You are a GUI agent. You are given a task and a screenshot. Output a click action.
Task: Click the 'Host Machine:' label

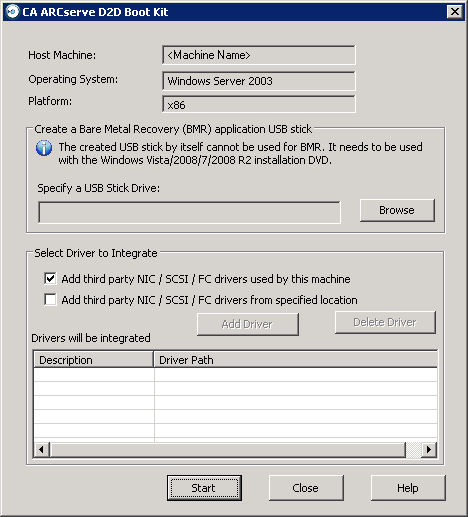62,55
